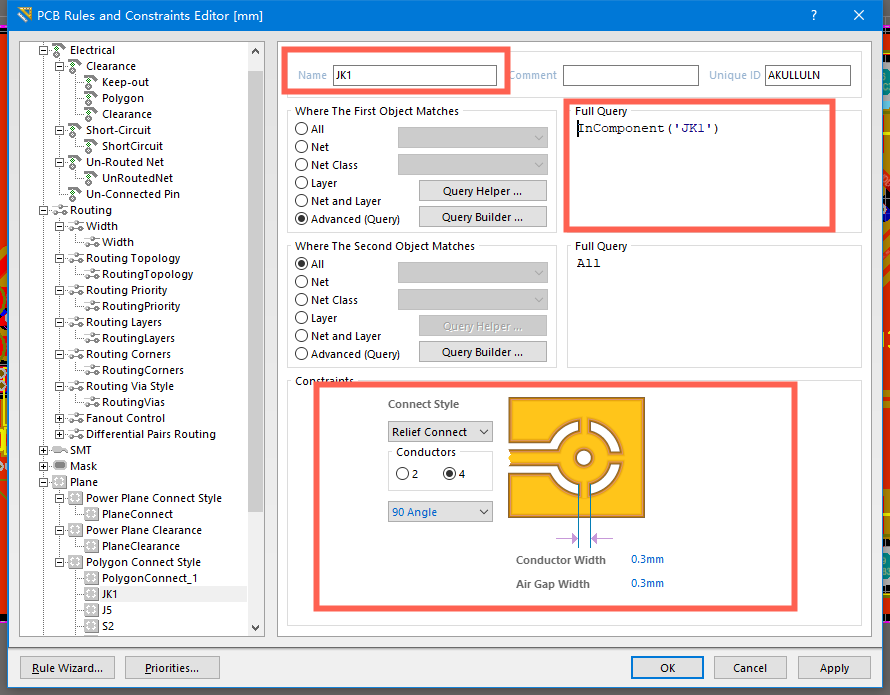Select Advanced (Query) for the second object
The width and height of the screenshot is (890, 695).
click(x=302, y=354)
